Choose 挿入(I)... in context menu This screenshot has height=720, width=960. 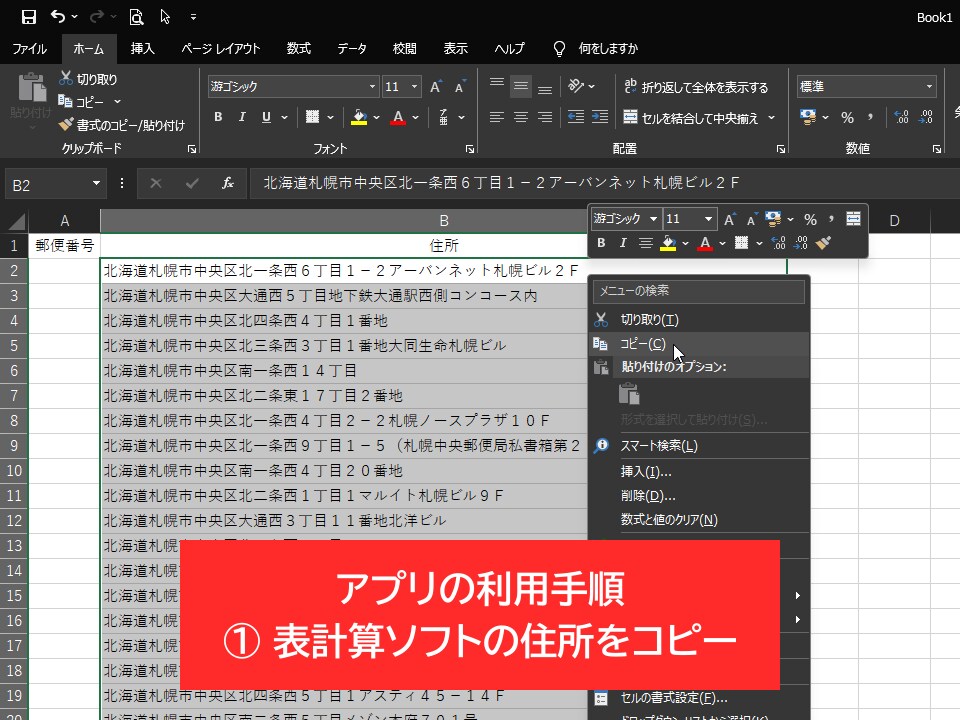coord(699,471)
